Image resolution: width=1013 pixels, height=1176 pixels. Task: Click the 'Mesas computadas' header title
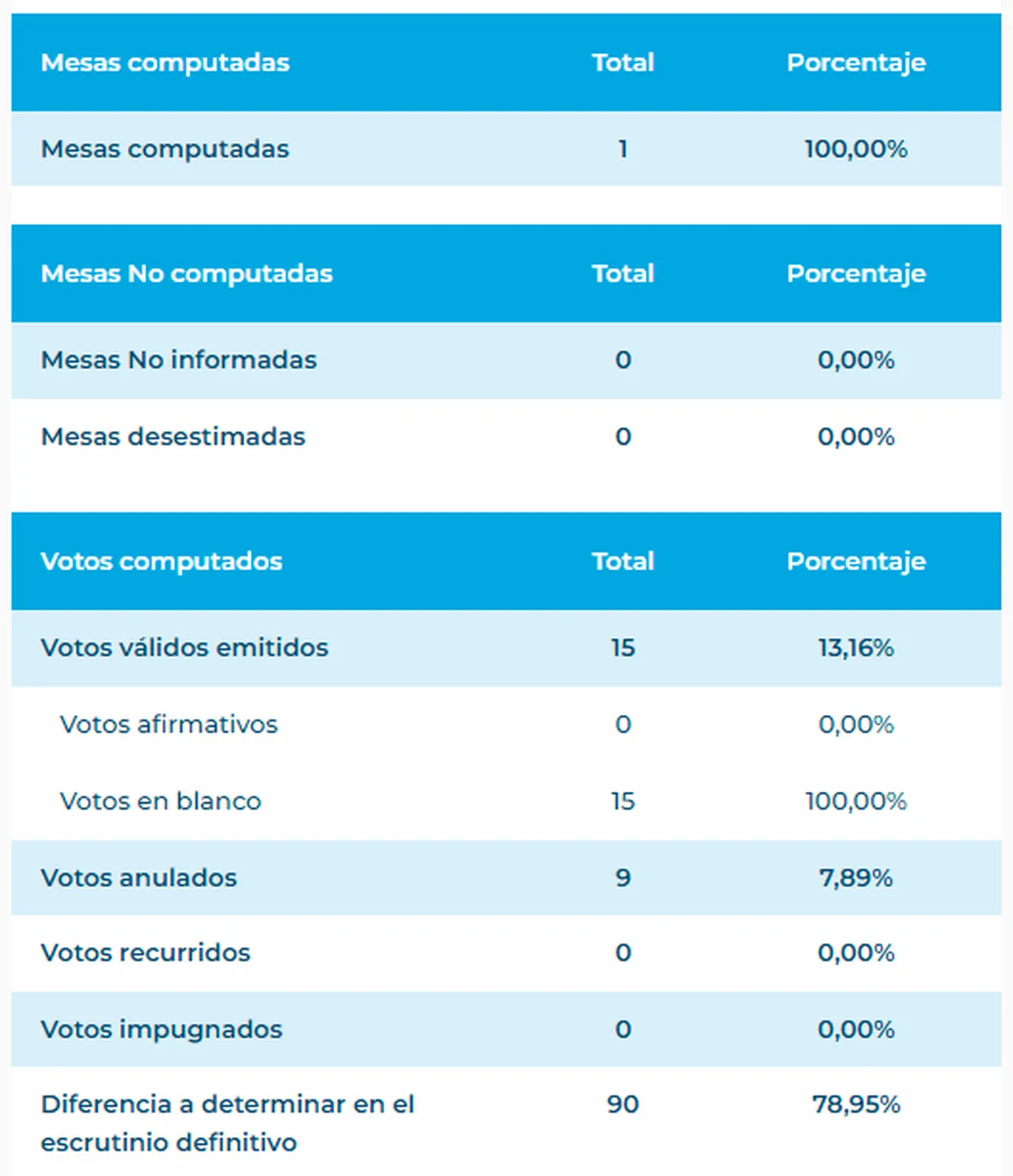coord(165,62)
